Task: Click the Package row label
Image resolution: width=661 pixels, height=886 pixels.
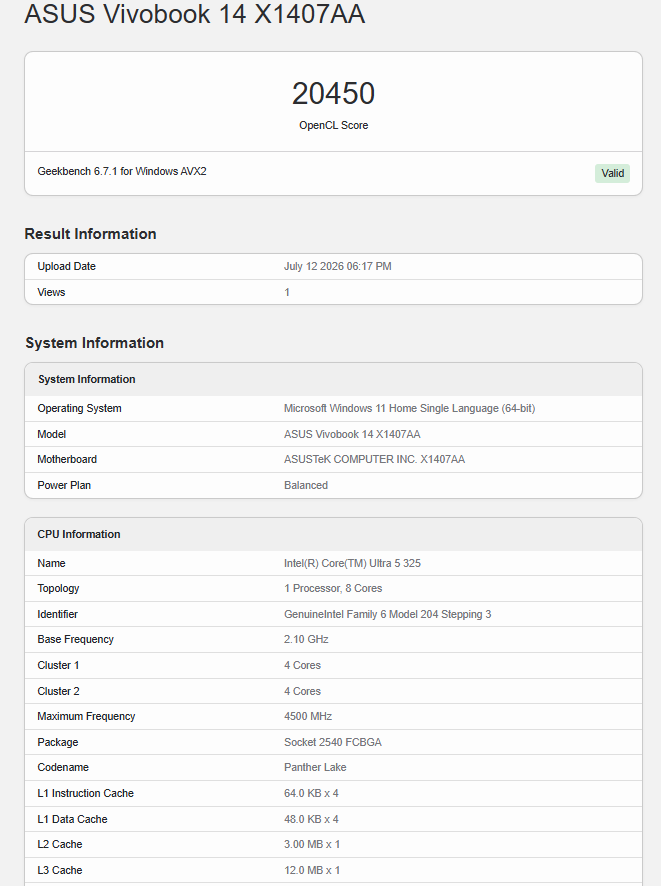Action: click(x=58, y=742)
